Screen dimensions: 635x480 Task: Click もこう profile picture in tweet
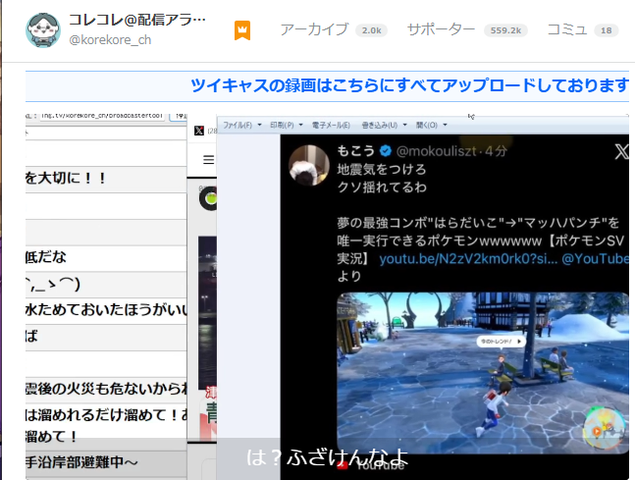(x=309, y=165)
